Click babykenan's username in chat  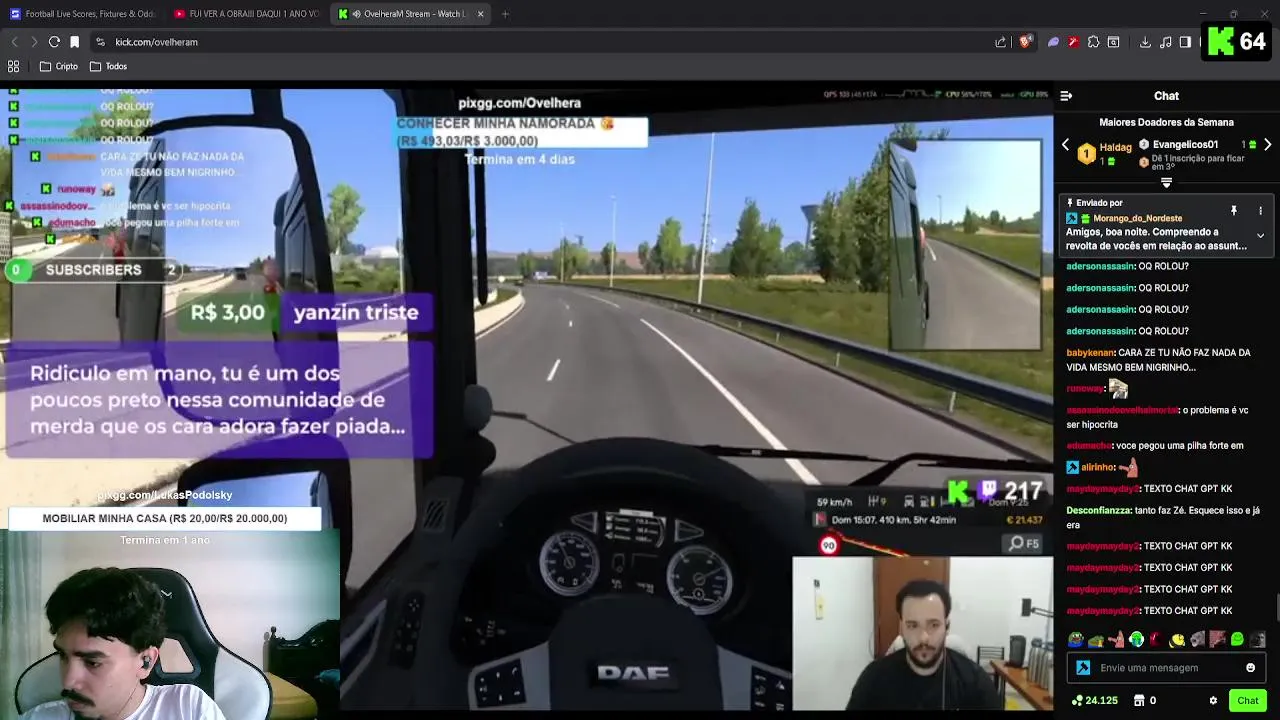pos(1090,353)
